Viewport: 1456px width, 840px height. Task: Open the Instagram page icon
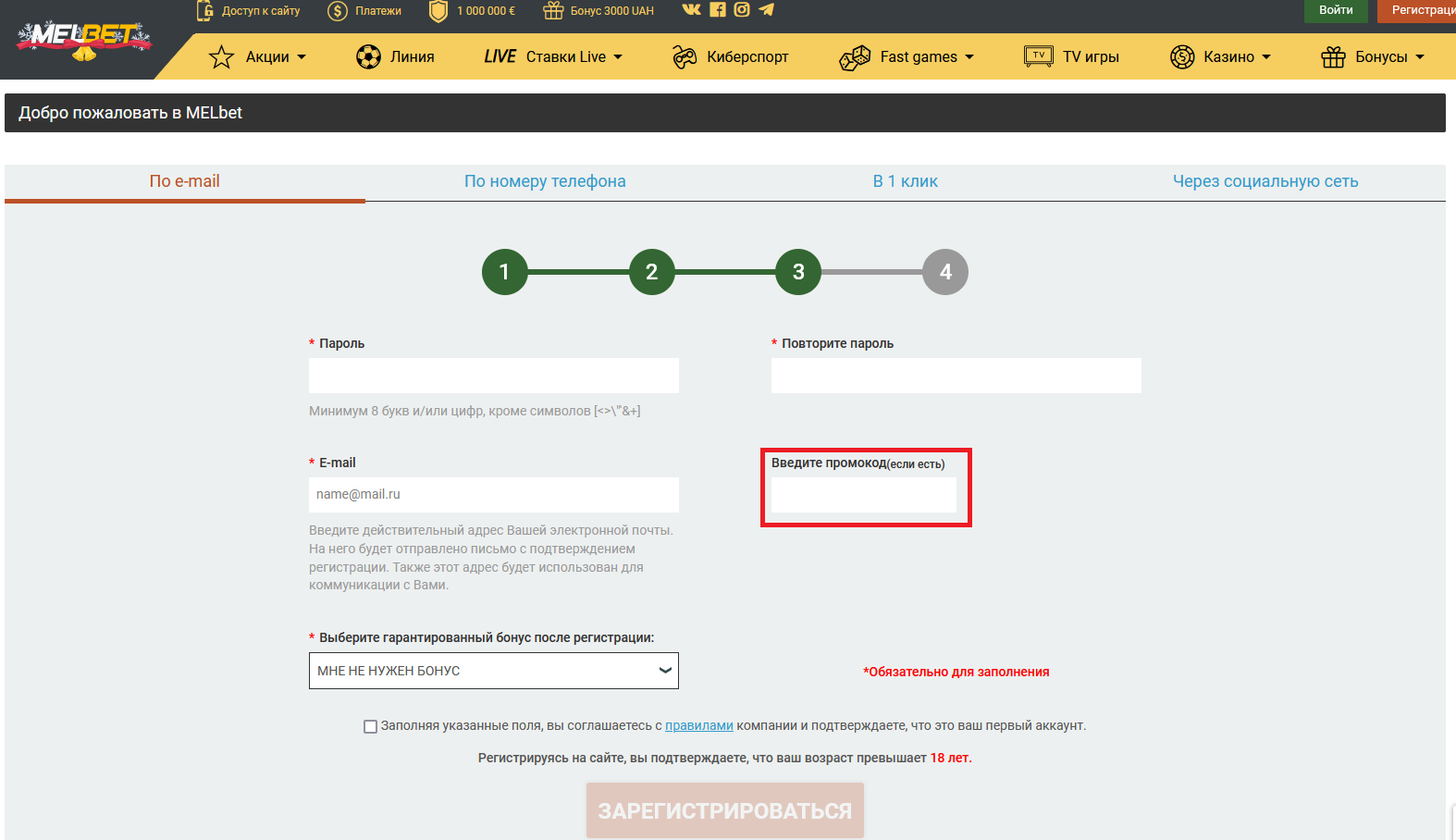742,9
